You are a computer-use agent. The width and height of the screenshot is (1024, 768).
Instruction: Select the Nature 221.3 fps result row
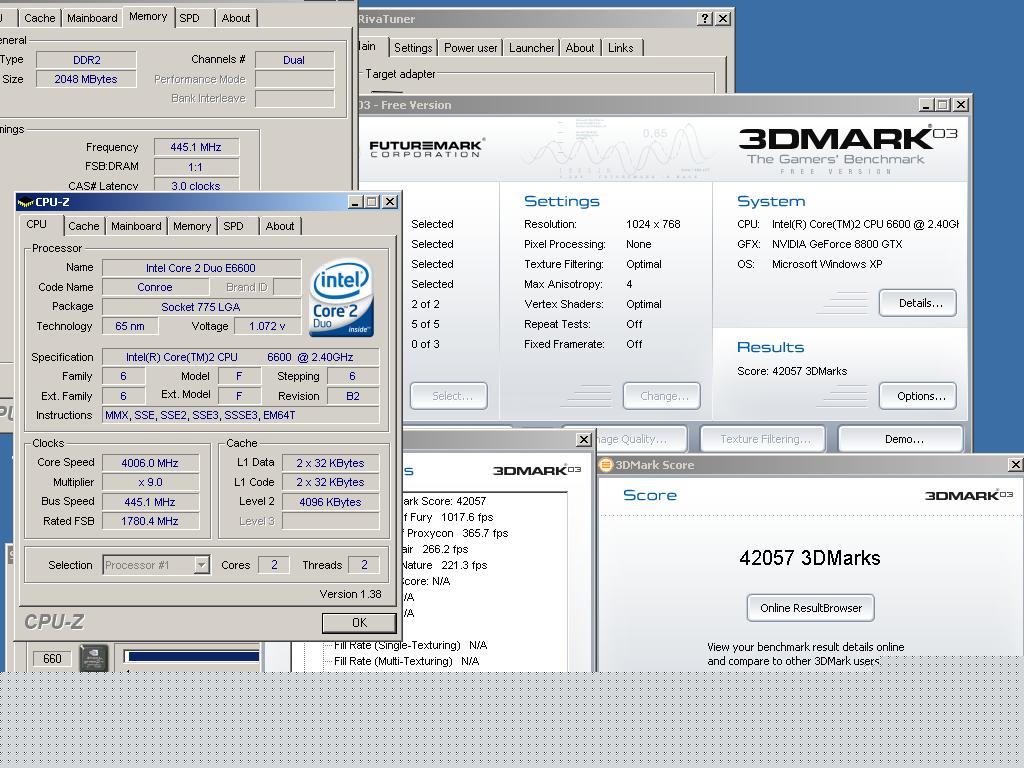[445, 565]
